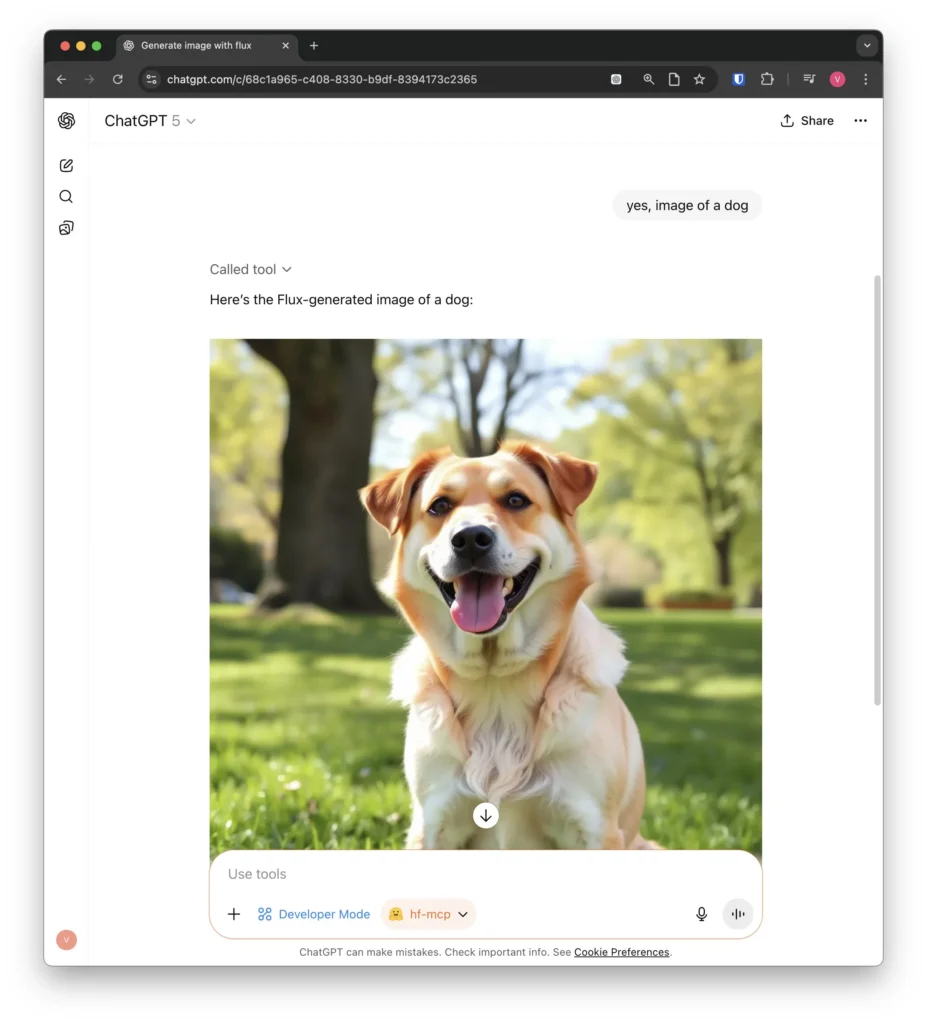Start dictation with the microphone icon
Viewport: 927px width, 1024px height.
(x=702, y=914)
